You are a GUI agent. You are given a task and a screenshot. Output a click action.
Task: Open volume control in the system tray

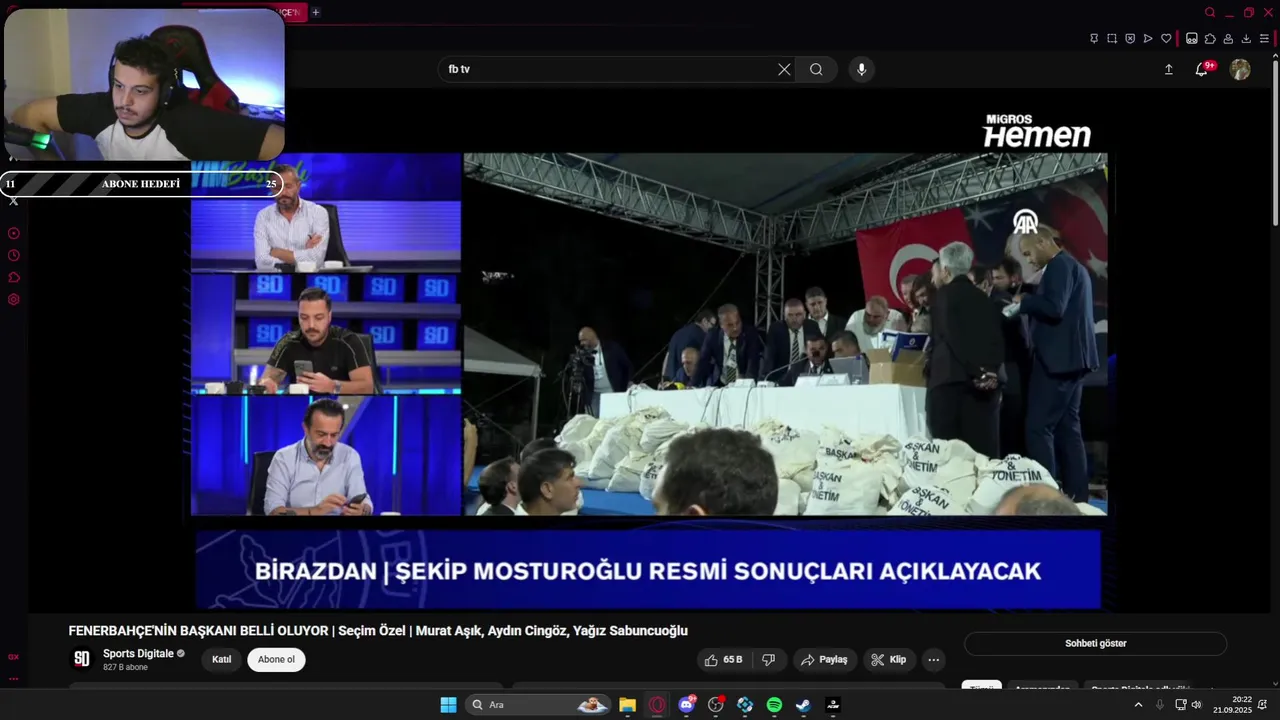(x=1196, y=705)
